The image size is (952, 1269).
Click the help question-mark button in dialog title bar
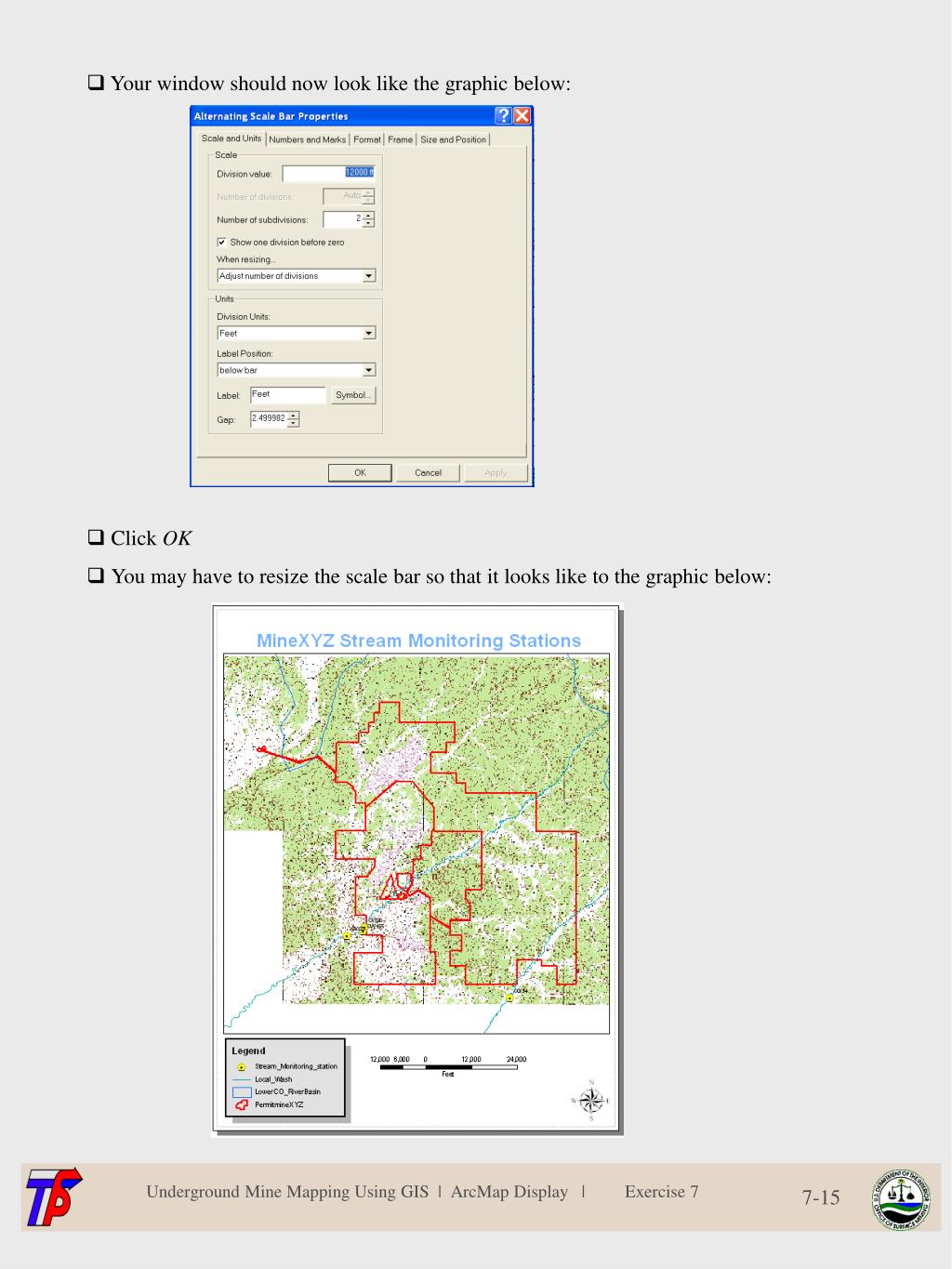tap(503, 116)
